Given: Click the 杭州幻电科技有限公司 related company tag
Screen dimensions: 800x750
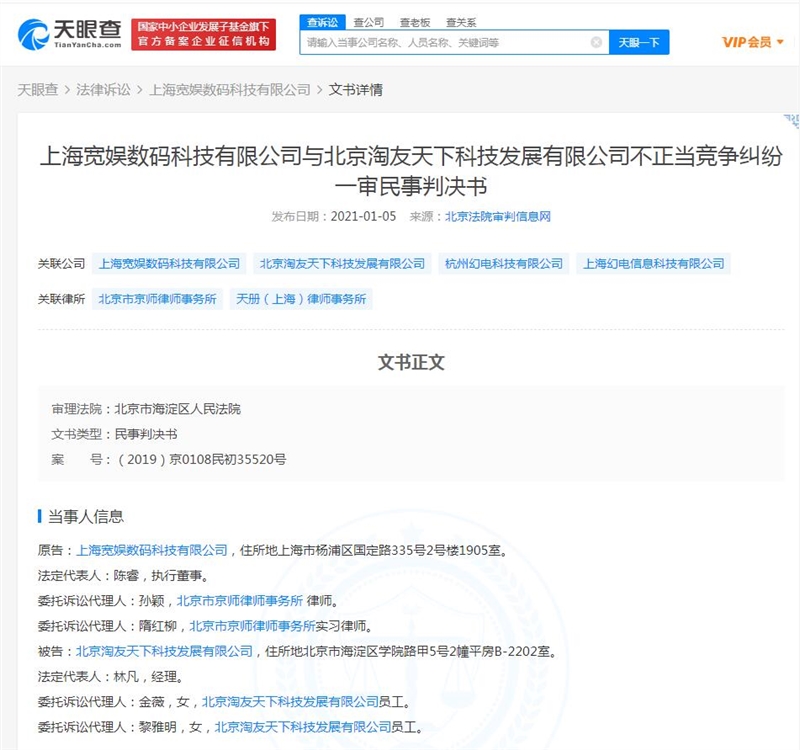Looking at the screenshot, I should (504, 264).
